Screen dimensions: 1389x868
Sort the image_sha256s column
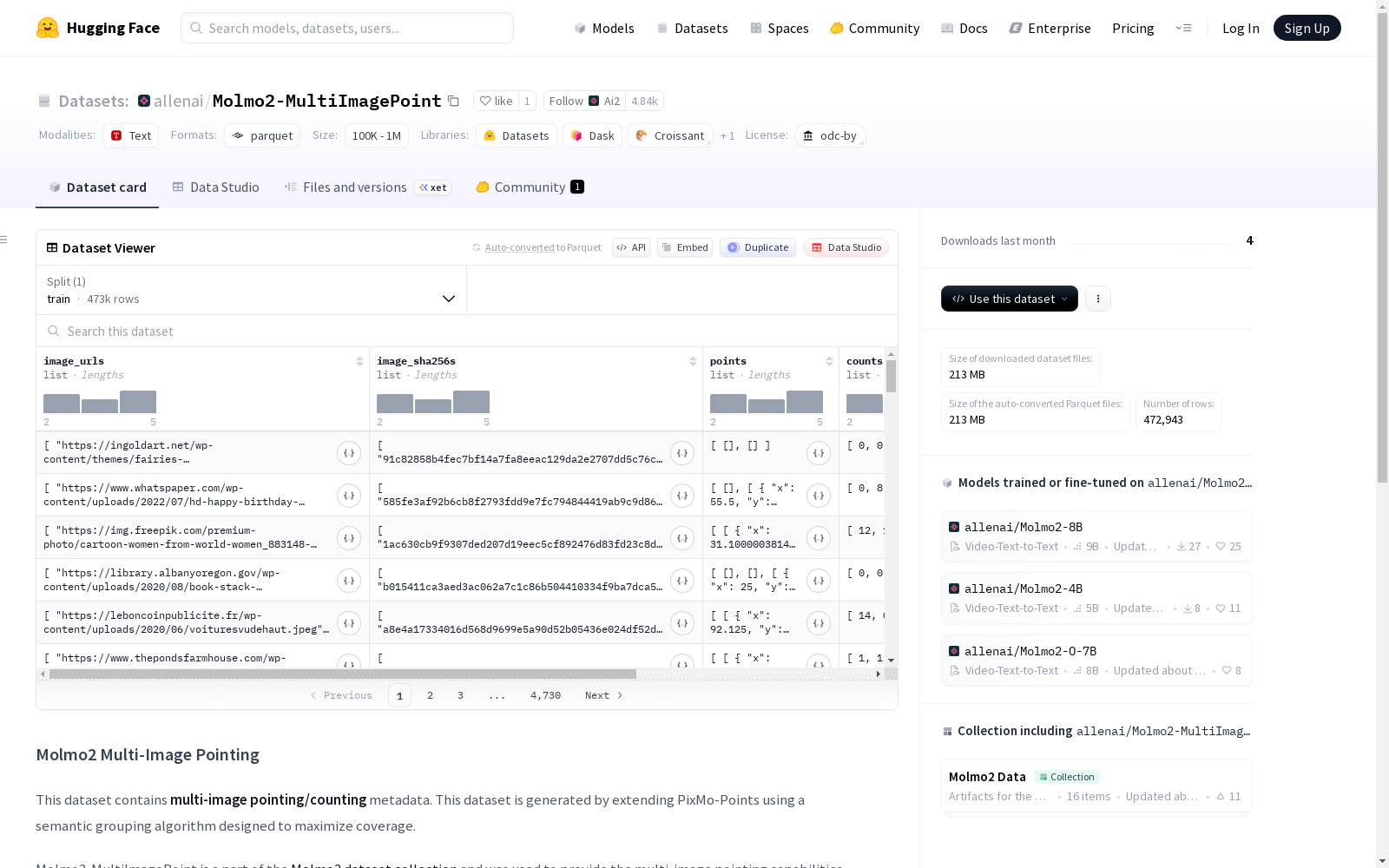[693, 361]
